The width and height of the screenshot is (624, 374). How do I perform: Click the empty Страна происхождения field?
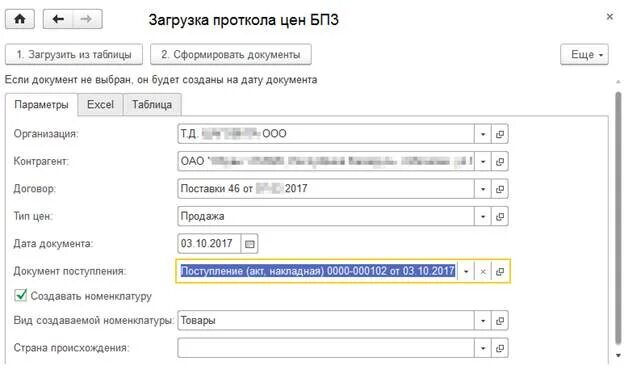(326, 348)
